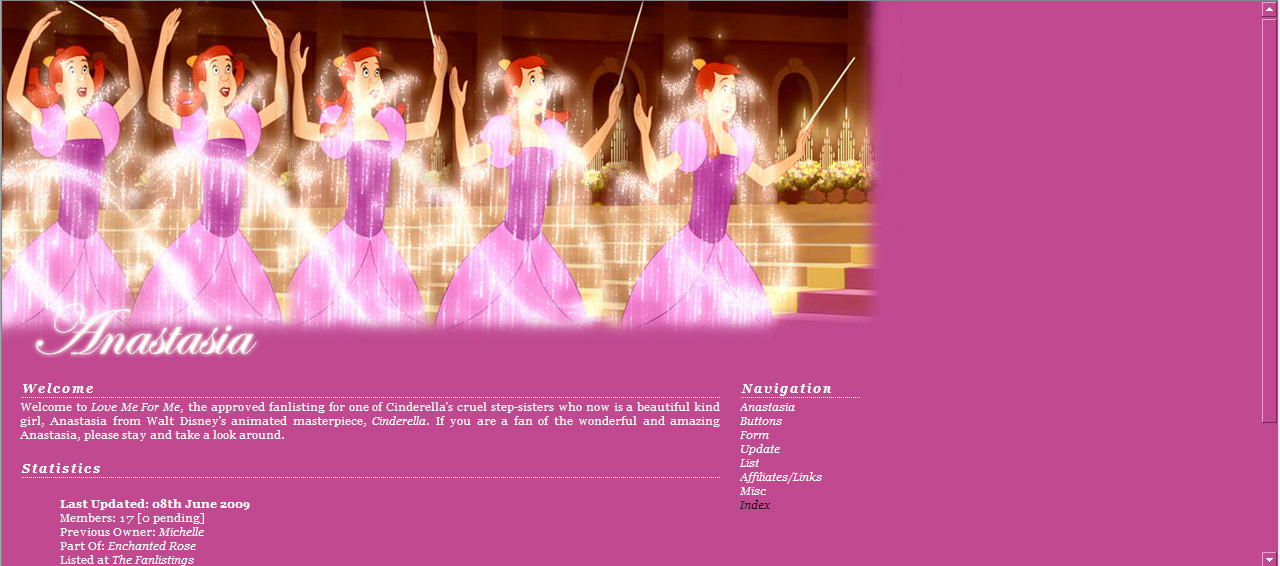
Task: Go to the Form page link
Action: coord(754,436)
